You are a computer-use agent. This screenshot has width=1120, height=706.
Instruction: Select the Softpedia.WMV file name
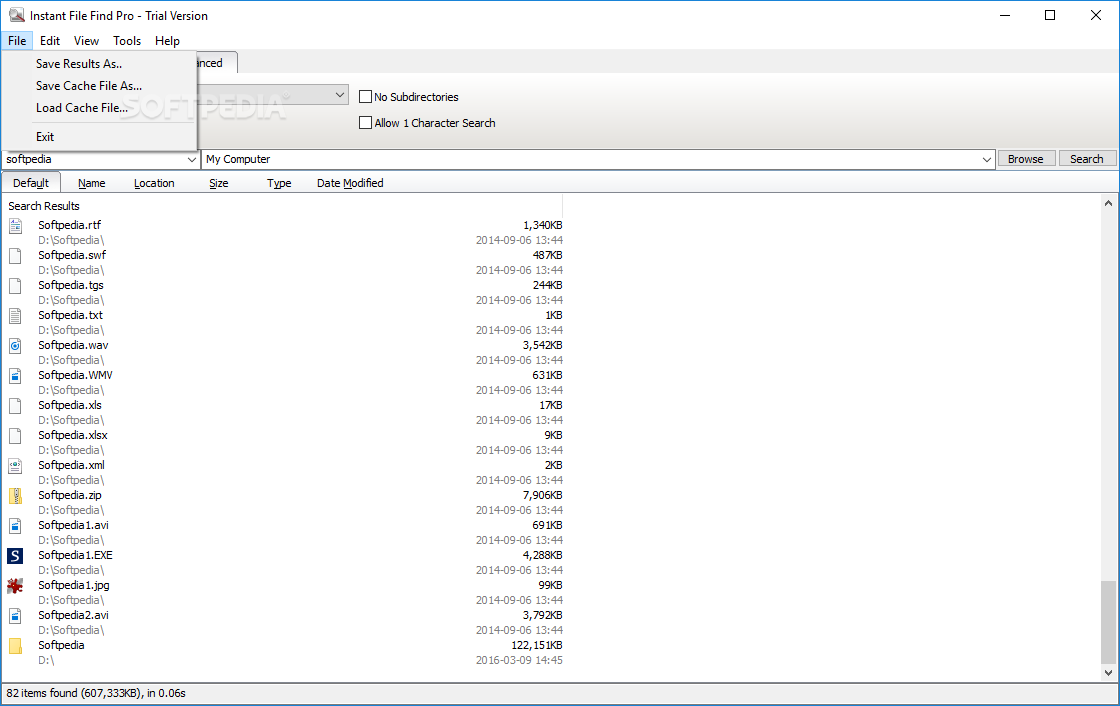pos(75,375)
